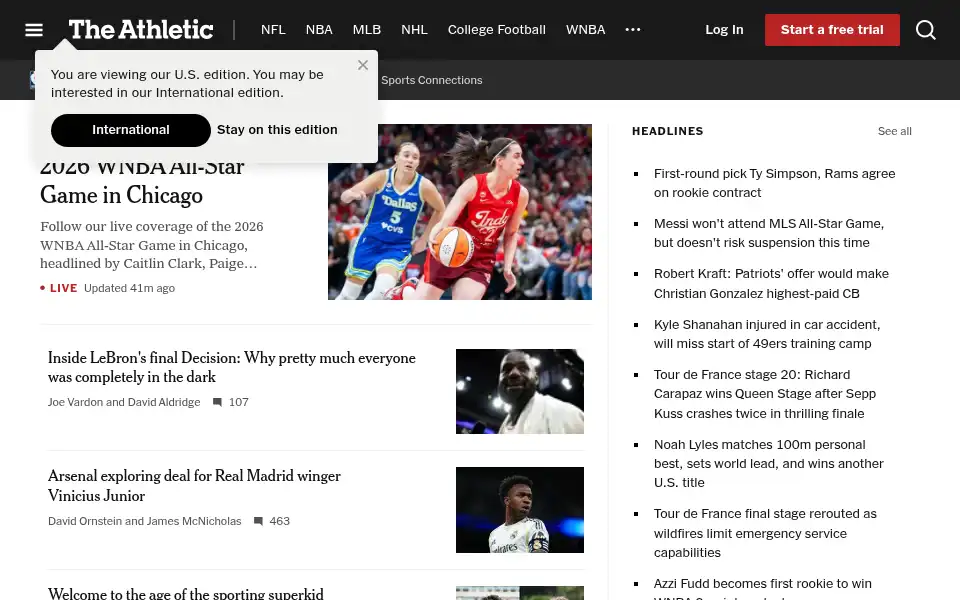Open Azzi Fudd rookie headline

click(x=763, y=588)
